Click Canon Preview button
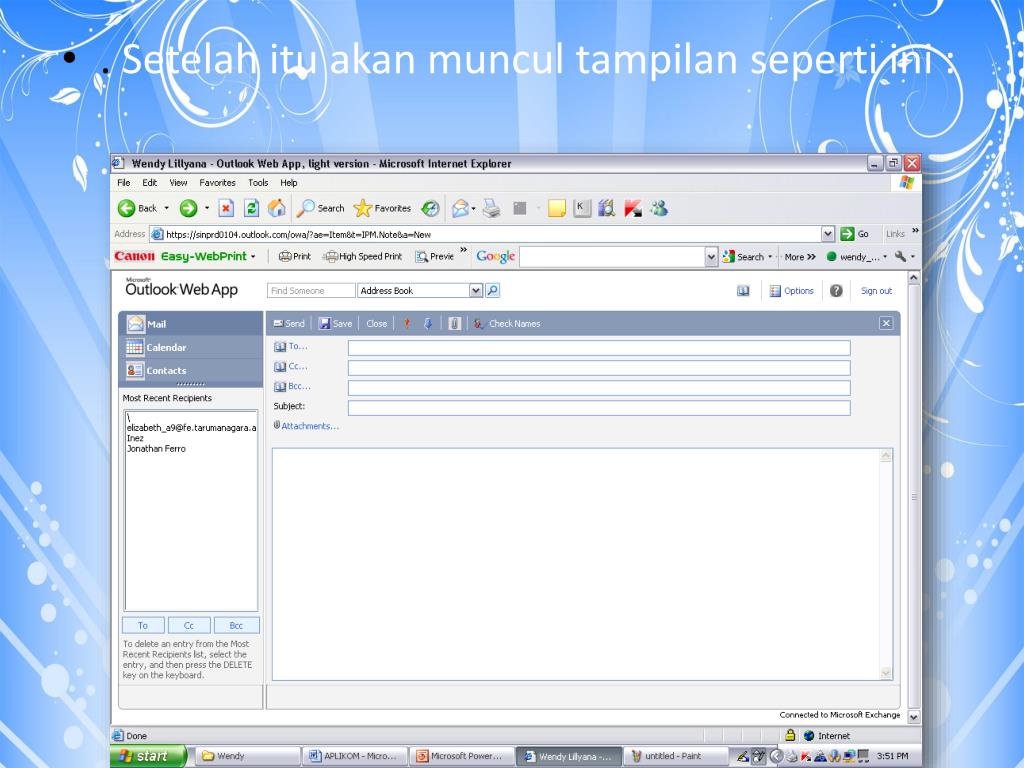 point(435,257)
